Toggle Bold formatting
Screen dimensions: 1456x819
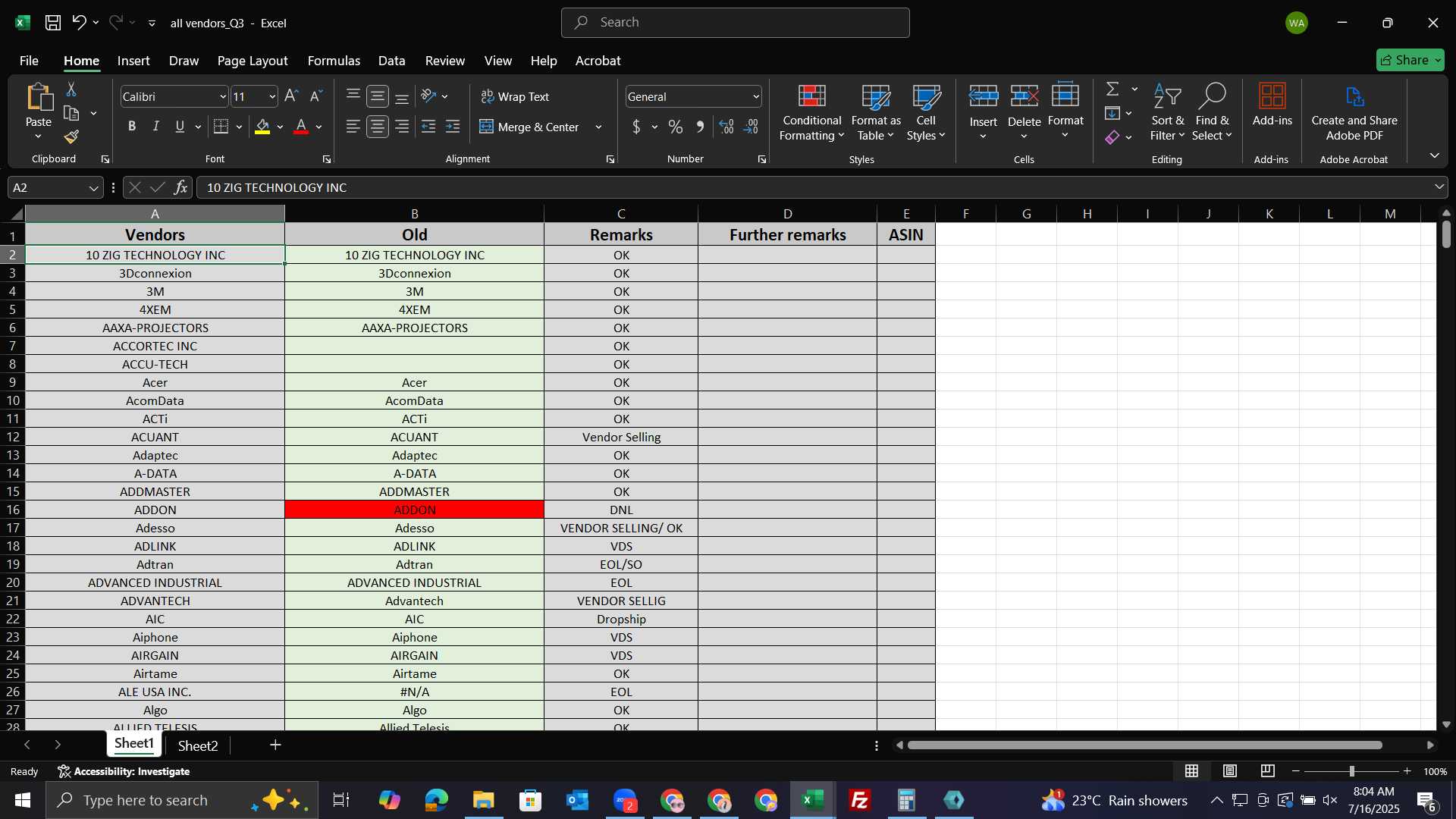pyautogui.click(x=132, y=127)
